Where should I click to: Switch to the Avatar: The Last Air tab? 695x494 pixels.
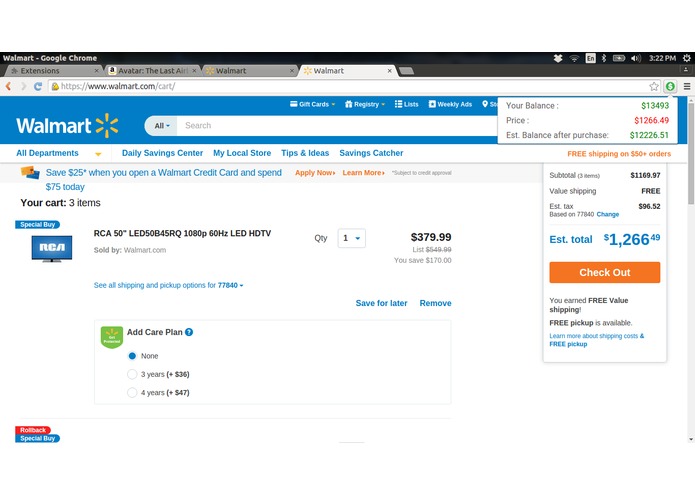[x=151, y=71]
